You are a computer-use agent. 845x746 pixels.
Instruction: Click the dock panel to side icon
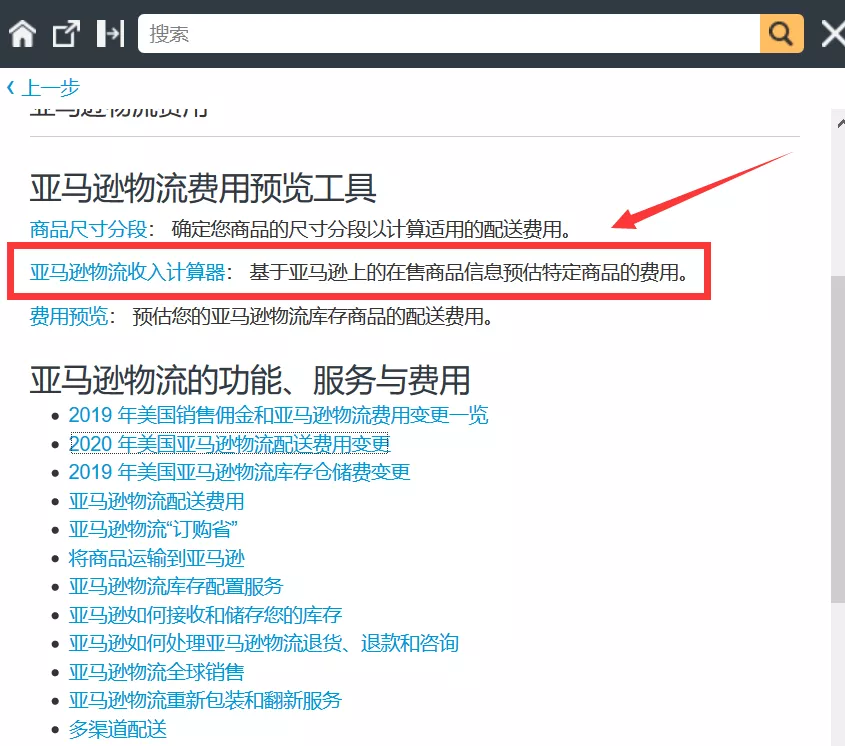109,34
